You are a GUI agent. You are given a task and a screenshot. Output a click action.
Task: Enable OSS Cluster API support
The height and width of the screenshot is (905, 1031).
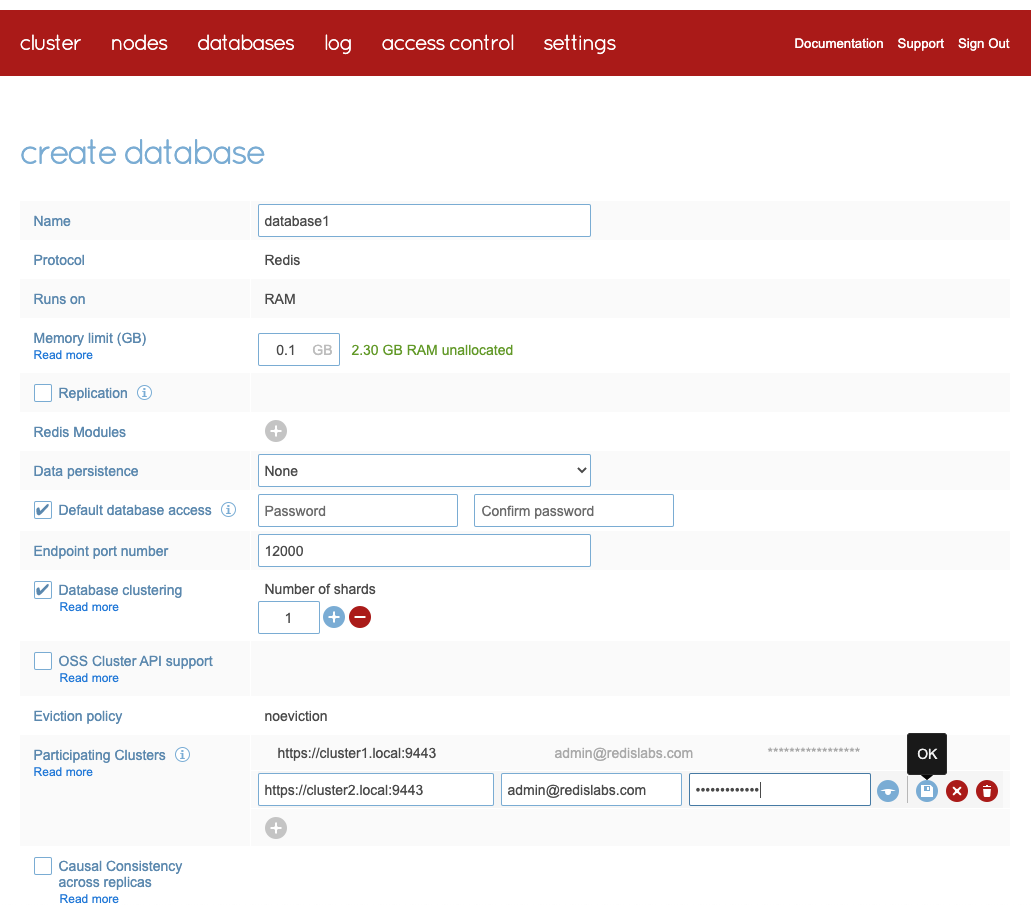(43, 661)
